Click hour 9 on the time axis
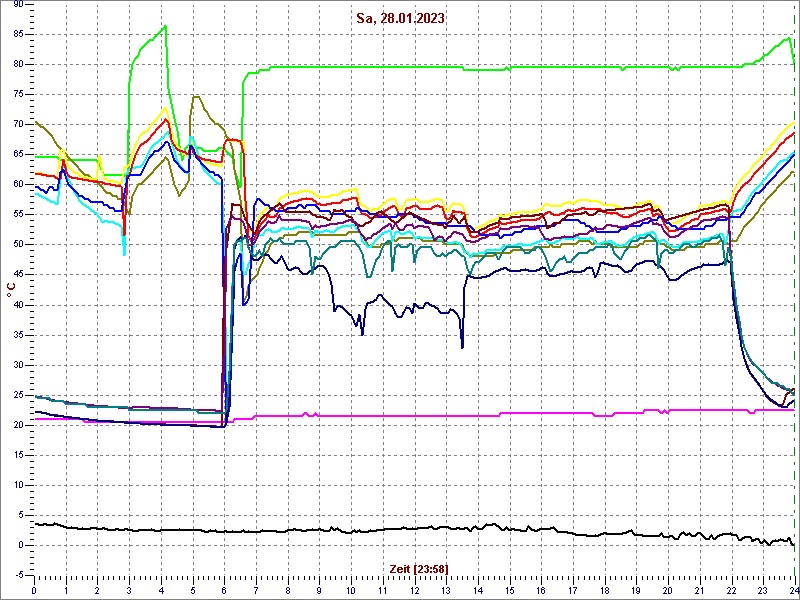This screenshot has width=800, height=600. pos(319,588)
